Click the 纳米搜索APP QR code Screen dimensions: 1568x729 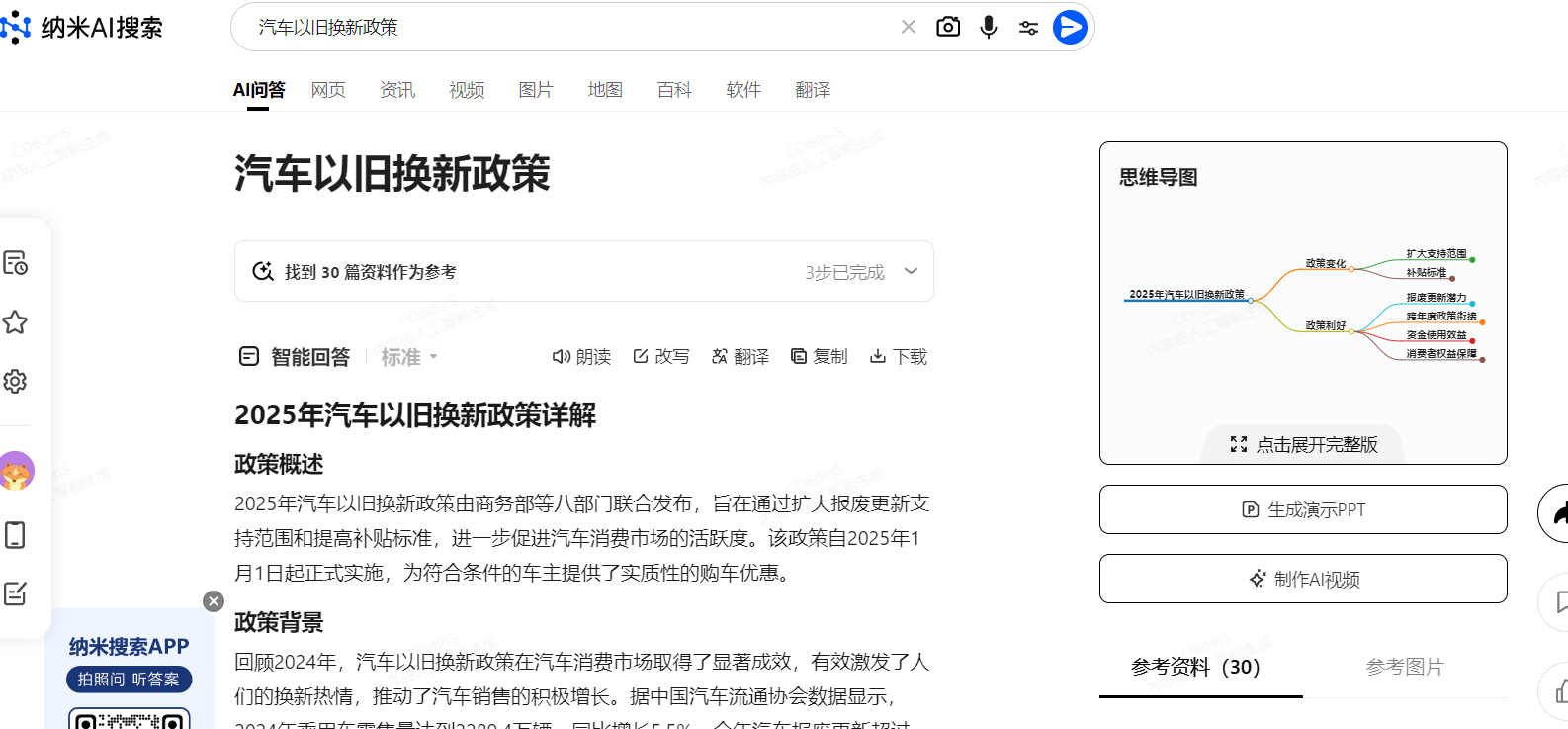(x=129, y=719)
